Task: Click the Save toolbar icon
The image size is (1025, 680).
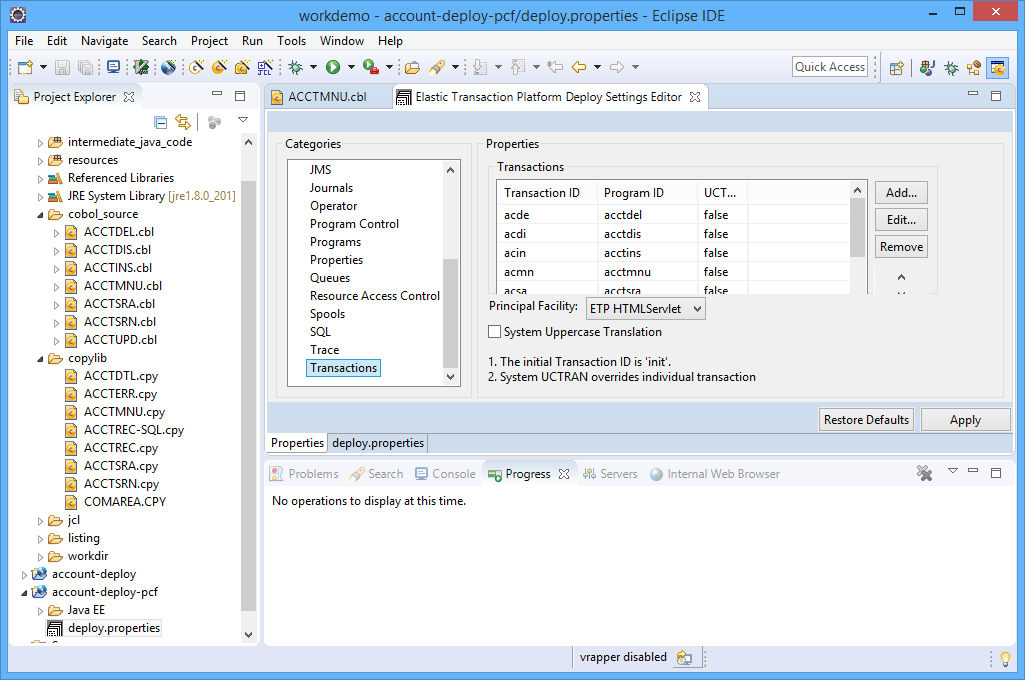Action: click(x=62, y=67)
